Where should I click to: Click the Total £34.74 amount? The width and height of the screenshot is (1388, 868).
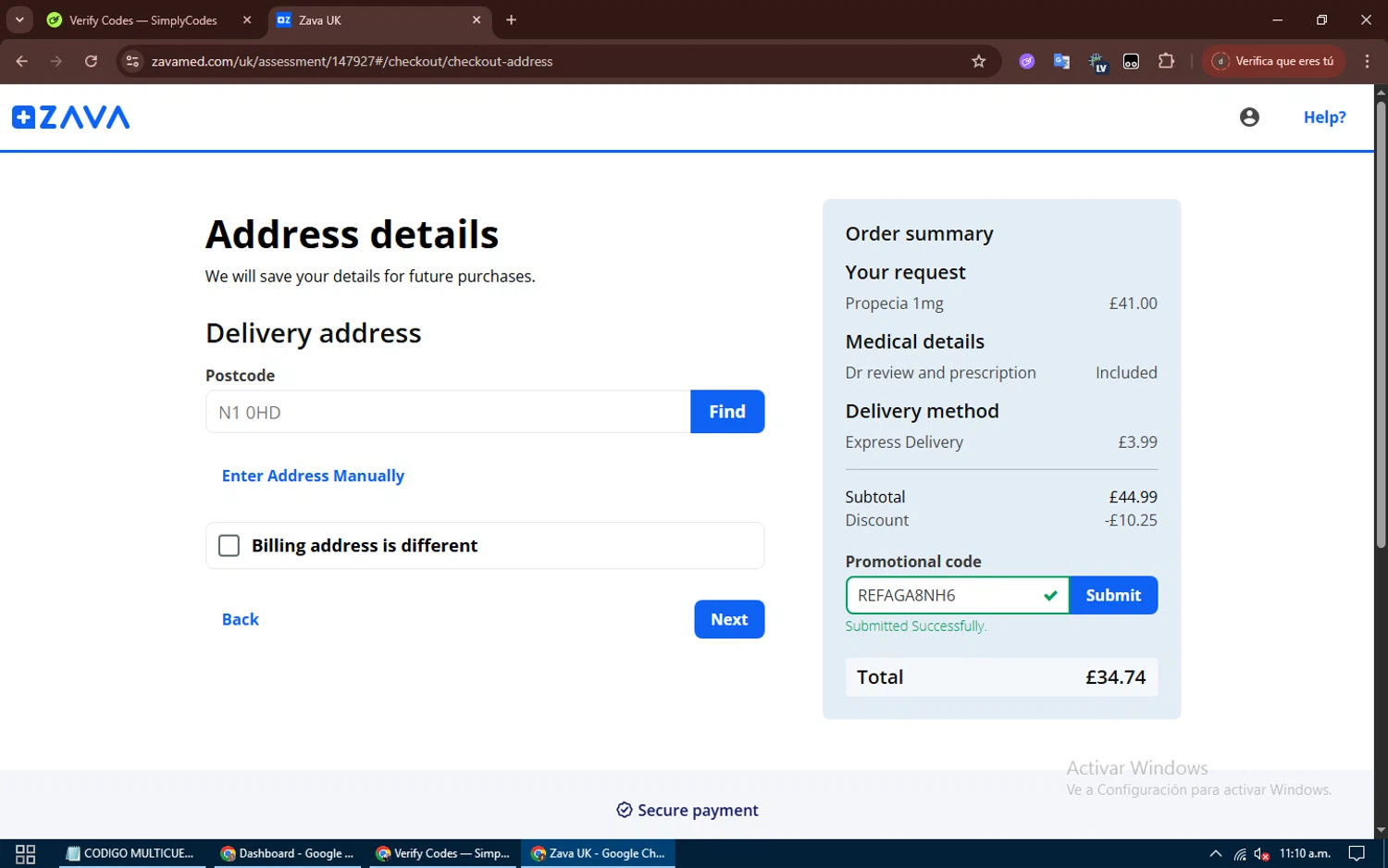pyautogui.click(x=1115, y=677)
